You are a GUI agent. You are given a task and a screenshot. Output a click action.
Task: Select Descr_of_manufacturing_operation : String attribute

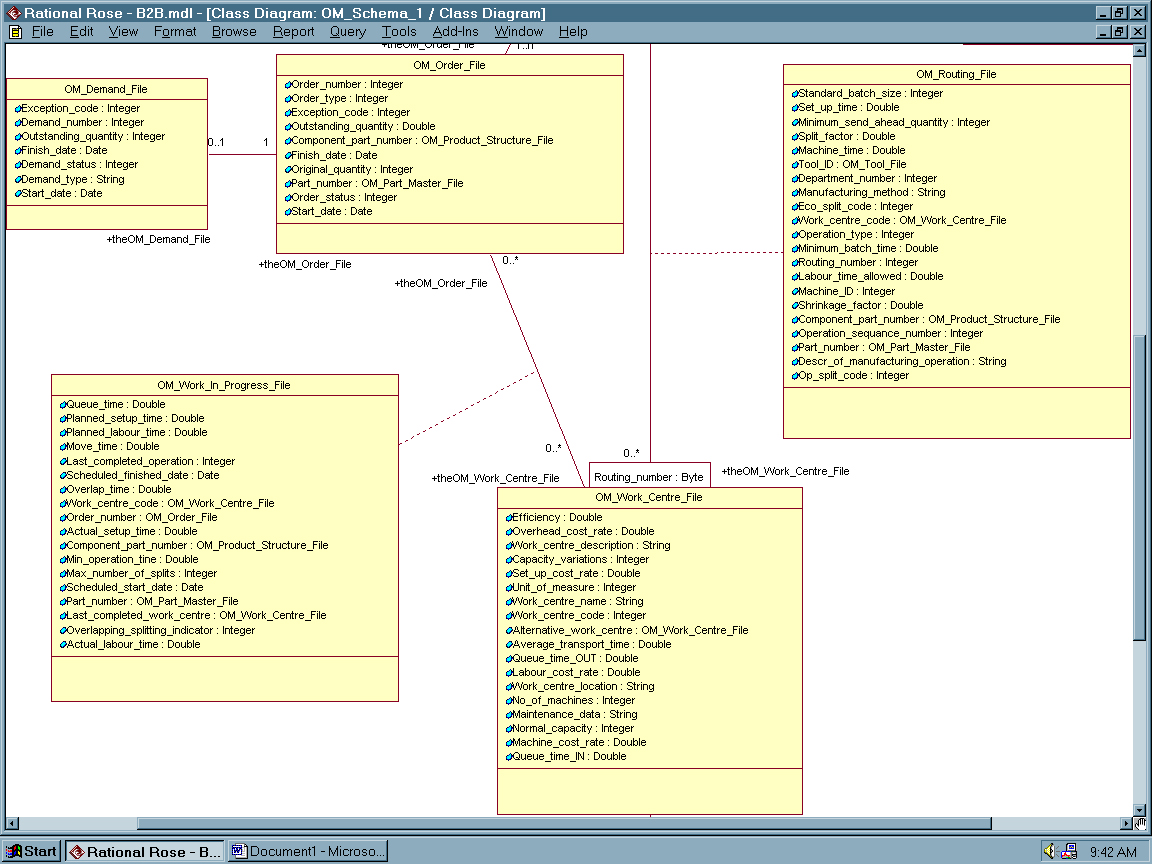pyautogui.click(x=899, y=361)
